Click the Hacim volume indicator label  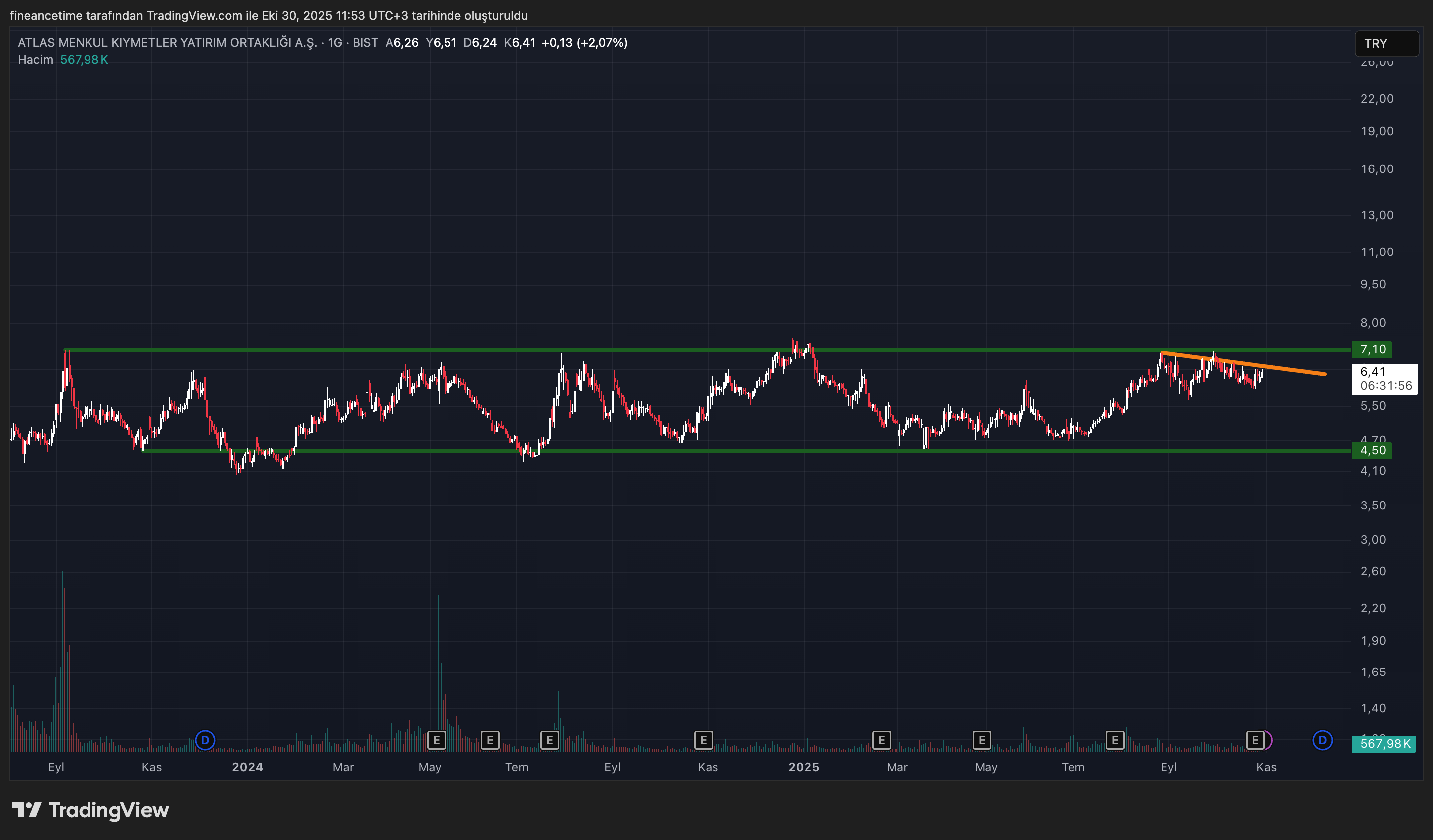35,60
